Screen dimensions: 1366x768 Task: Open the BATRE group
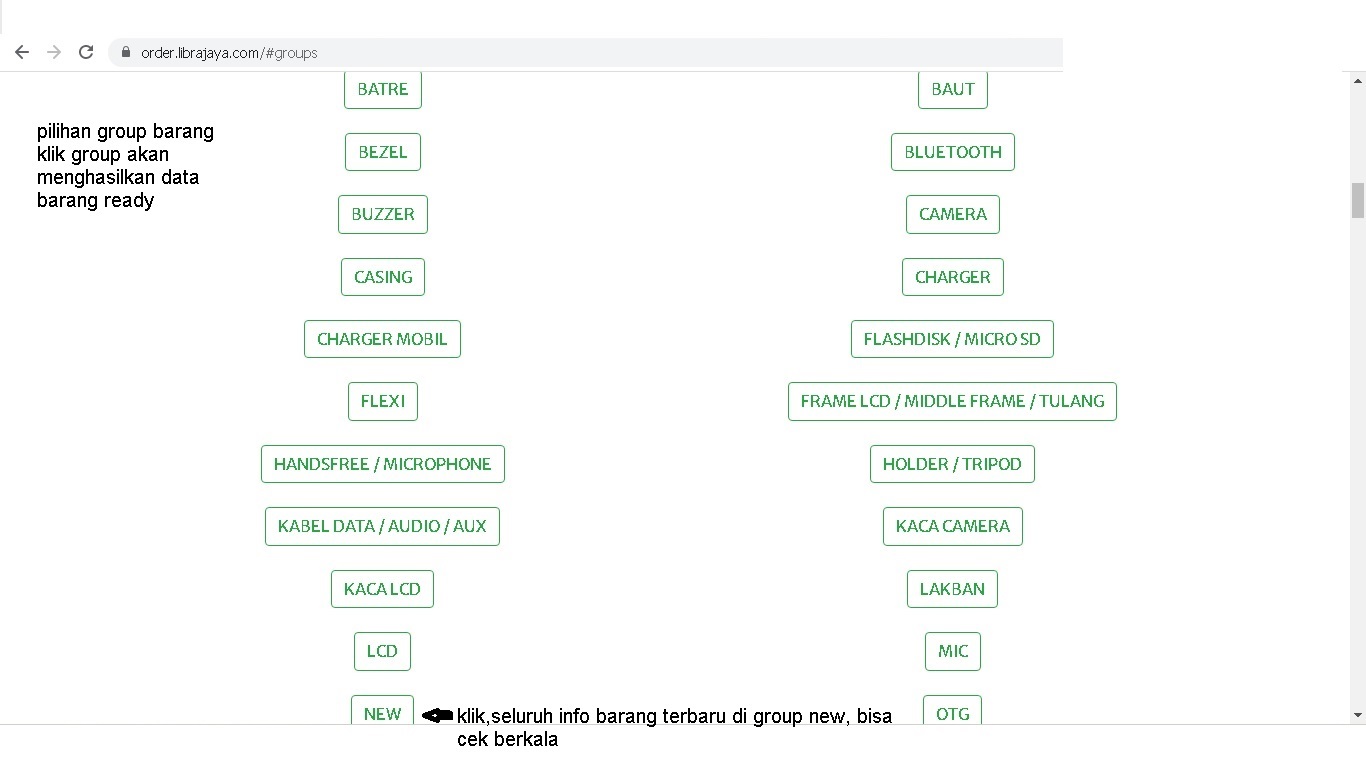[383, 89]
